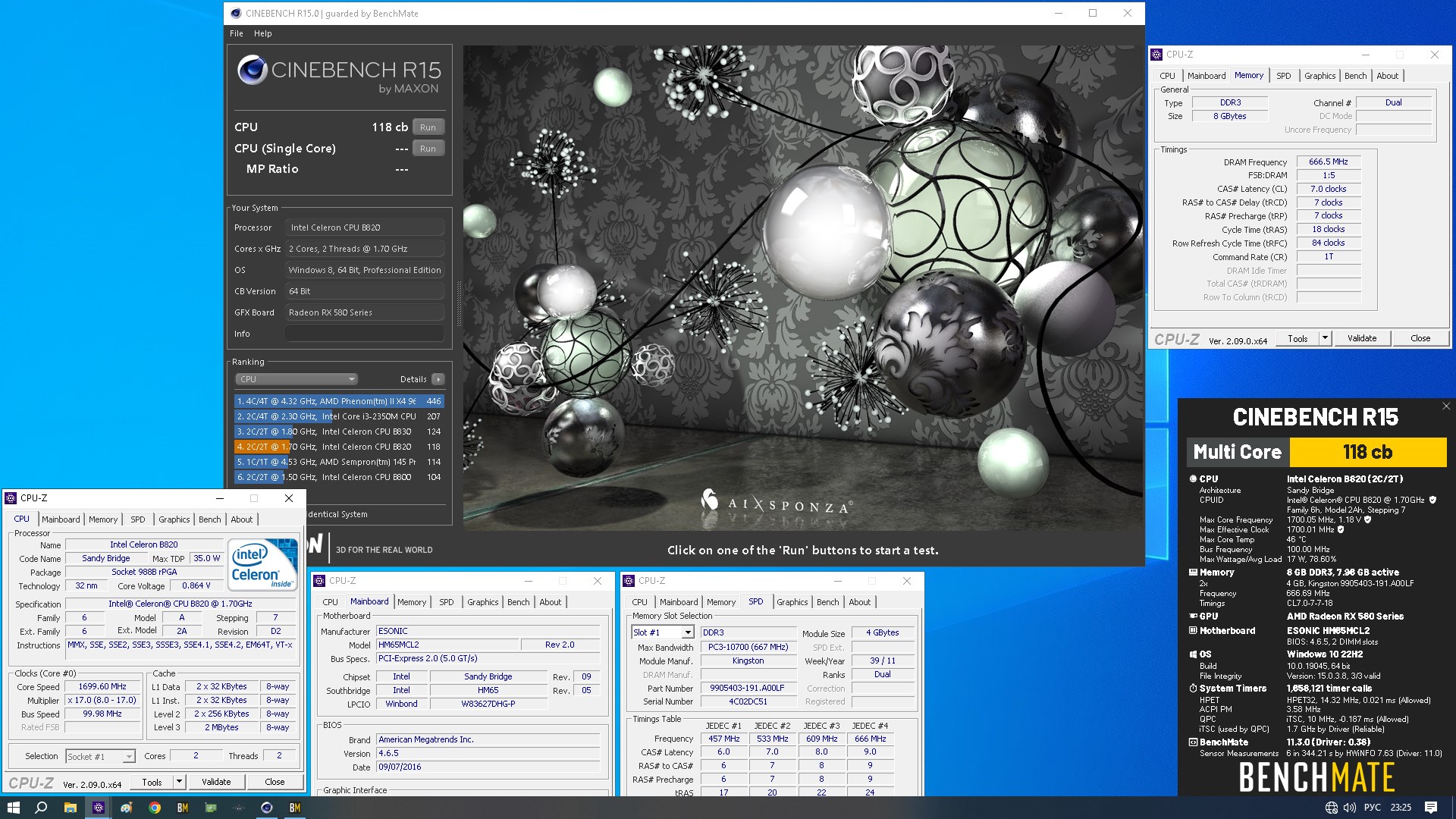The width and height of the screenshot is (1456, 819).
Task: Click the OS Windows icon in BenchMate panel
Action: click(x=1193, y=654)
